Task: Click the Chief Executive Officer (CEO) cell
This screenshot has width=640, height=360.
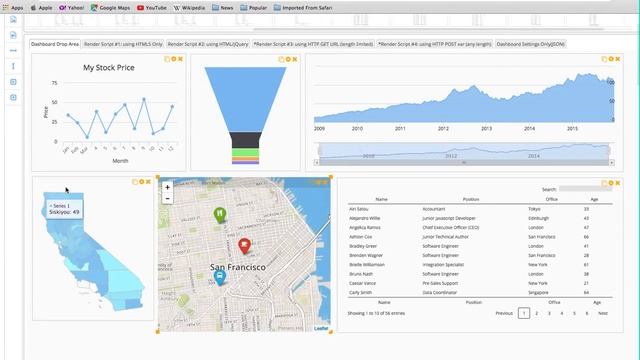Action: tap(451, 227)
